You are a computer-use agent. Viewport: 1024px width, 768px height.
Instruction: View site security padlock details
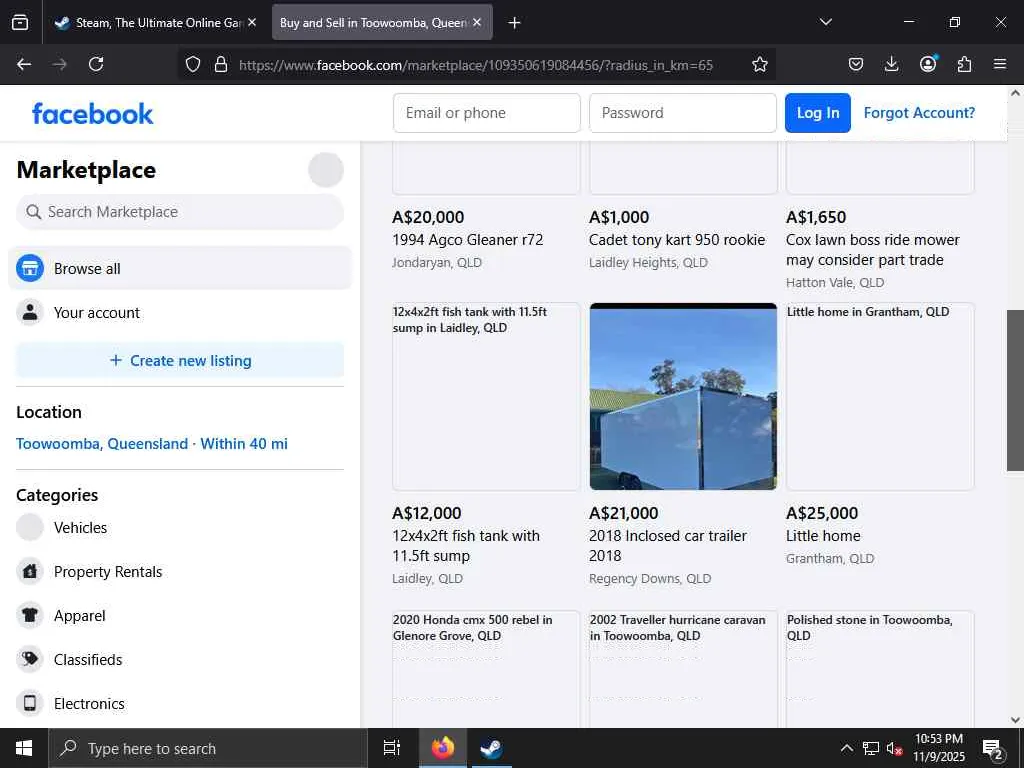tap(221, 64)
